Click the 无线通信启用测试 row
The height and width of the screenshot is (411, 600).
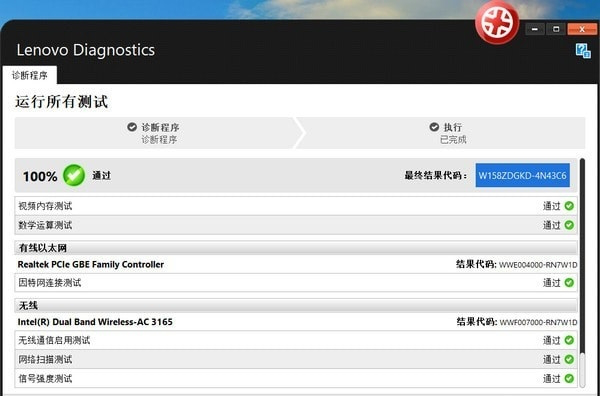296,340
